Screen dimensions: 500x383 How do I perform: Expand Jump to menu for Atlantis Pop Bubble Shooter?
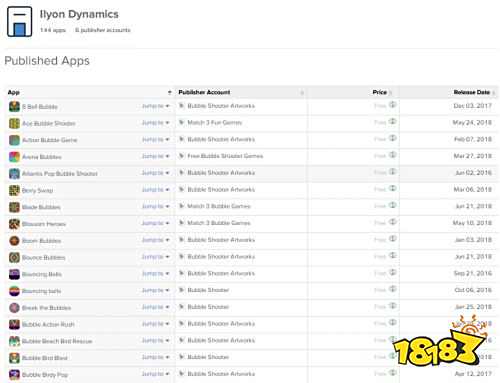pos(156,173)
